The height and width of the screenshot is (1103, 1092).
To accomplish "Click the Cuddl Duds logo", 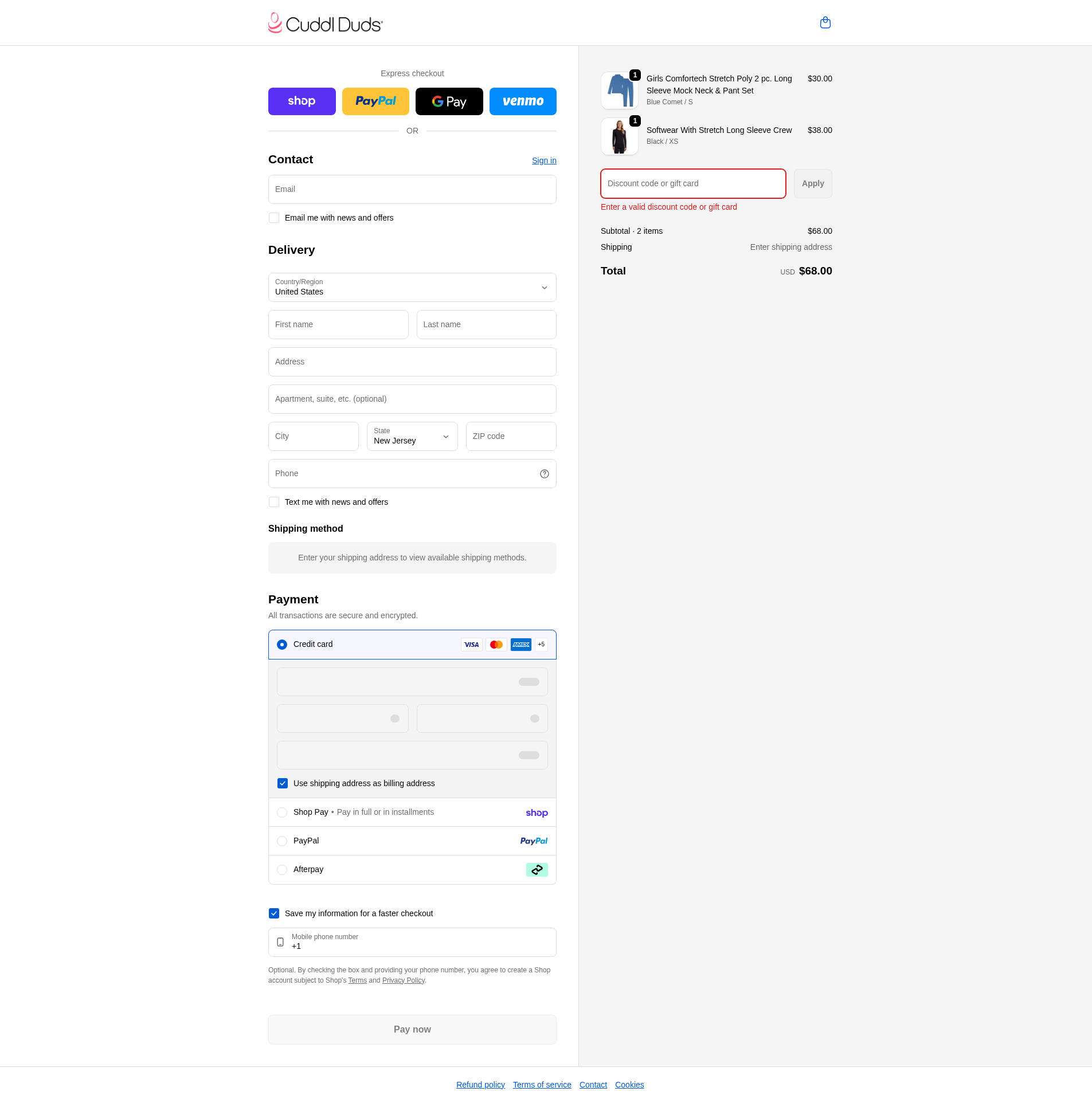I will point(325,22).
